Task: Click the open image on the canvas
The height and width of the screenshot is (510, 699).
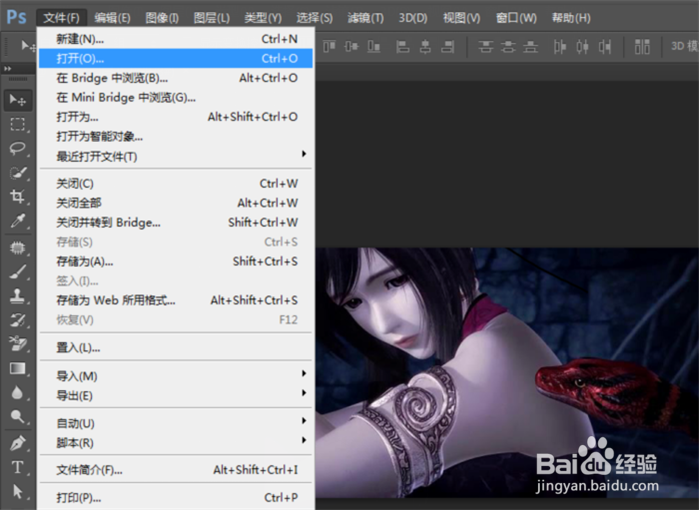Action: [x=506, y=373]
